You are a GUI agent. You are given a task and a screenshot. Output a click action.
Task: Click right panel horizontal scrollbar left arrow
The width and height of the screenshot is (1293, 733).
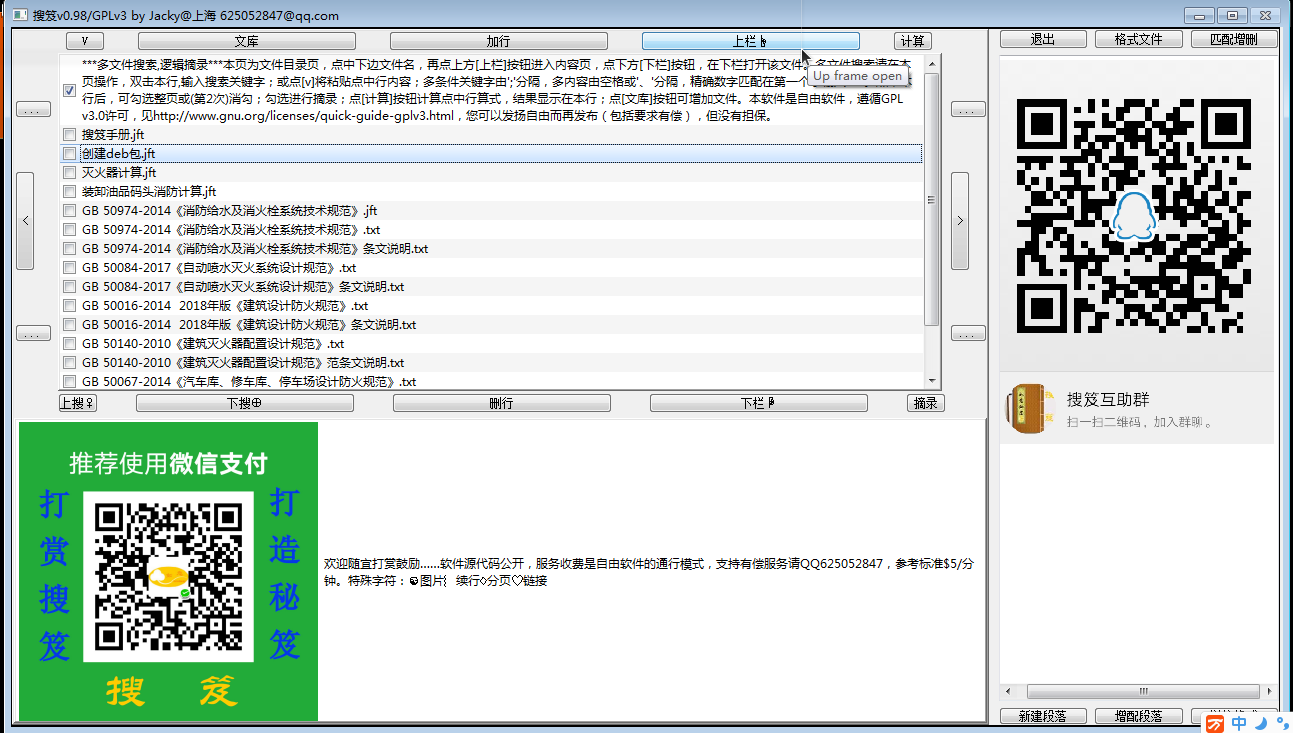(1008, 691)
